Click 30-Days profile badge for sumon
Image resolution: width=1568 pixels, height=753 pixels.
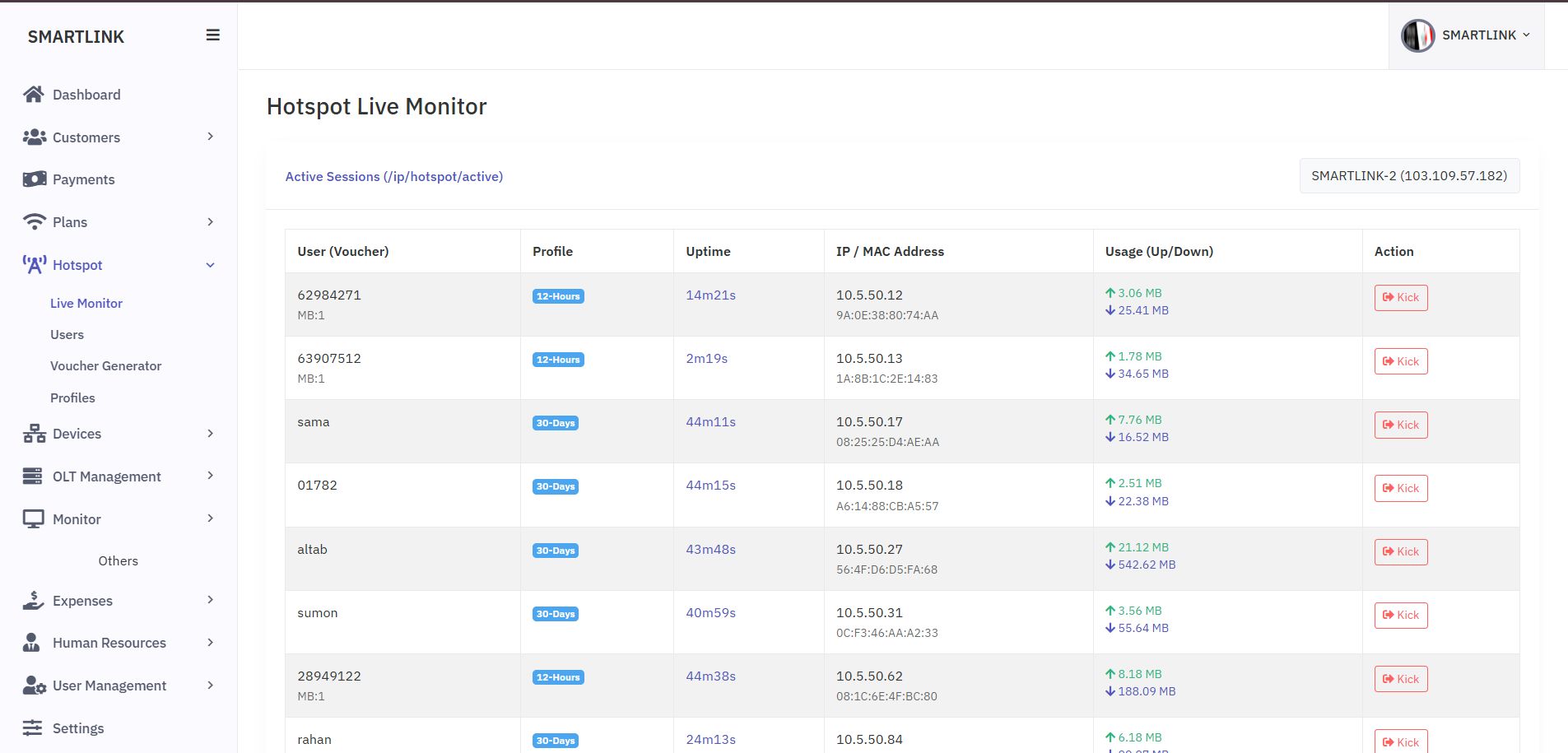pos(556,614)
